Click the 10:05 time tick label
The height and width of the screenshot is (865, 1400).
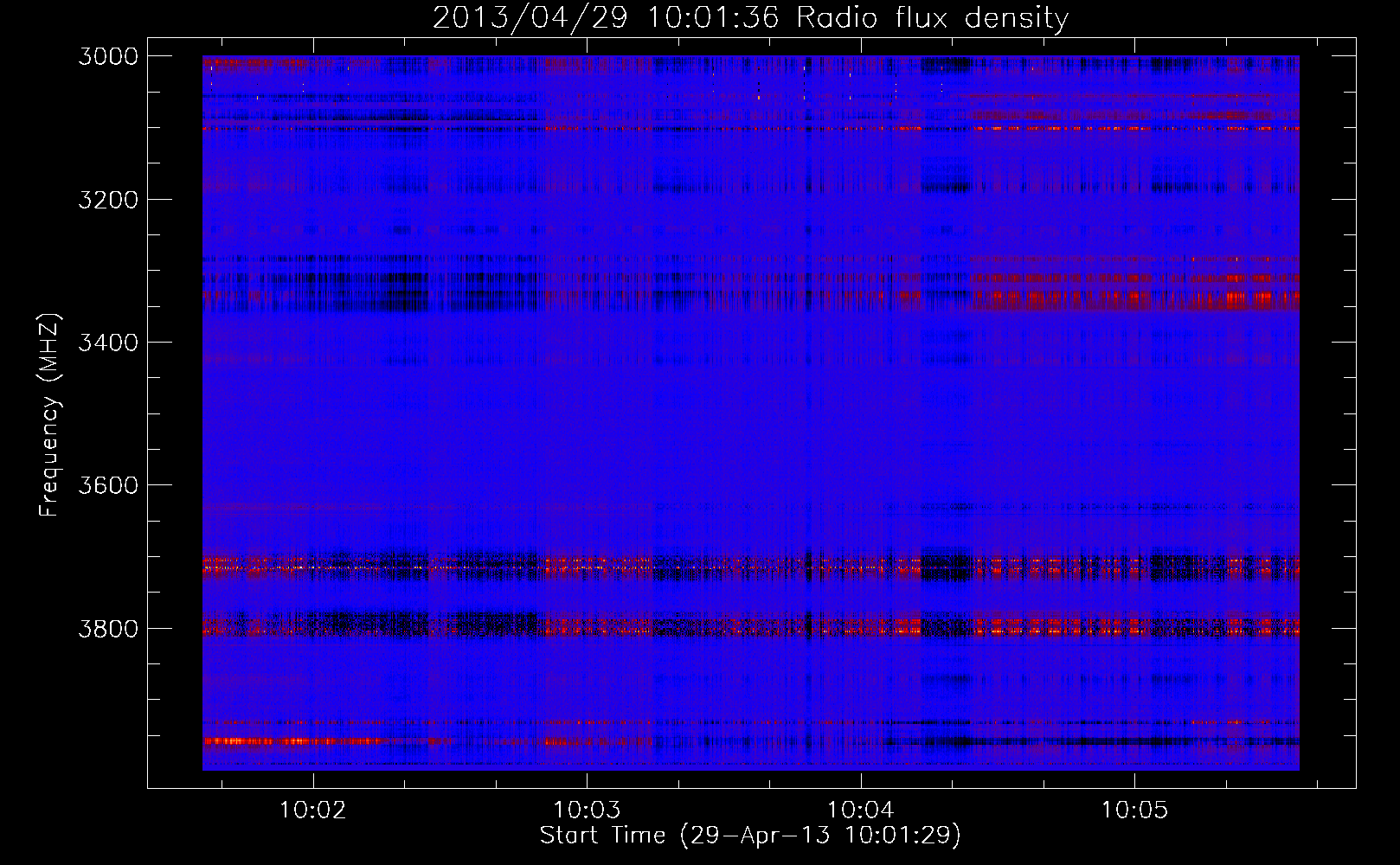(x=1134, y=811)
